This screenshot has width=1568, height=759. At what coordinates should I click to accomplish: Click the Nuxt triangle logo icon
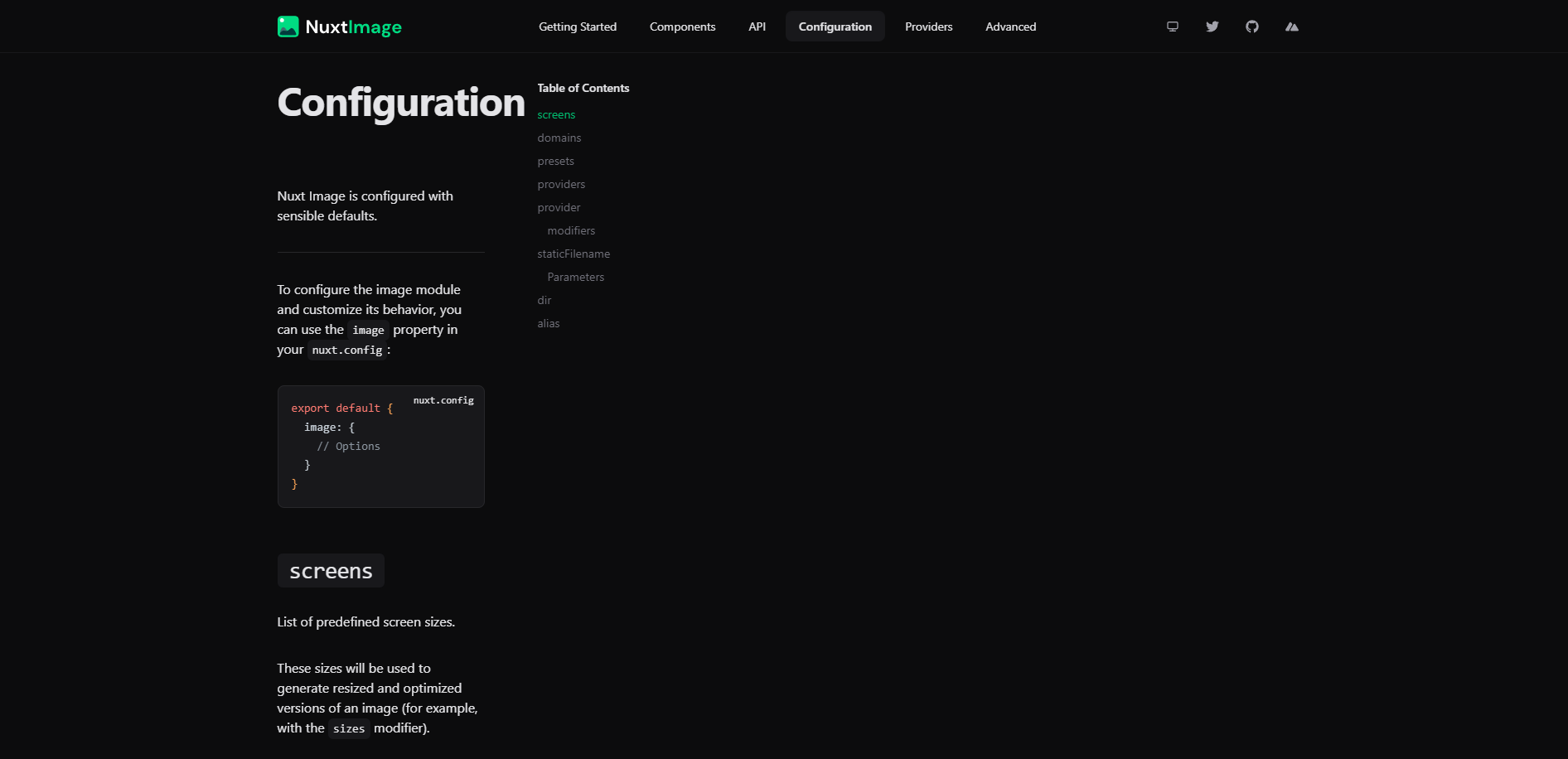[1291, 26]
